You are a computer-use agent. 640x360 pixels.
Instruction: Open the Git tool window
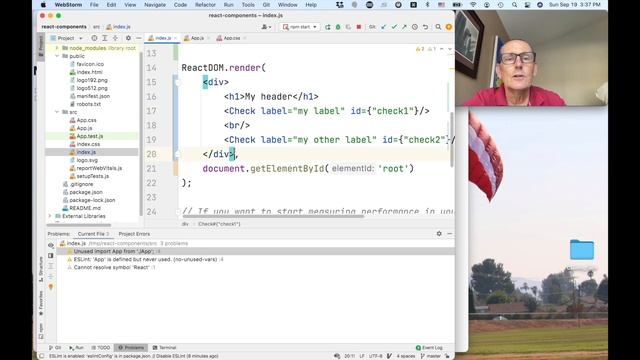coord(55,348)
